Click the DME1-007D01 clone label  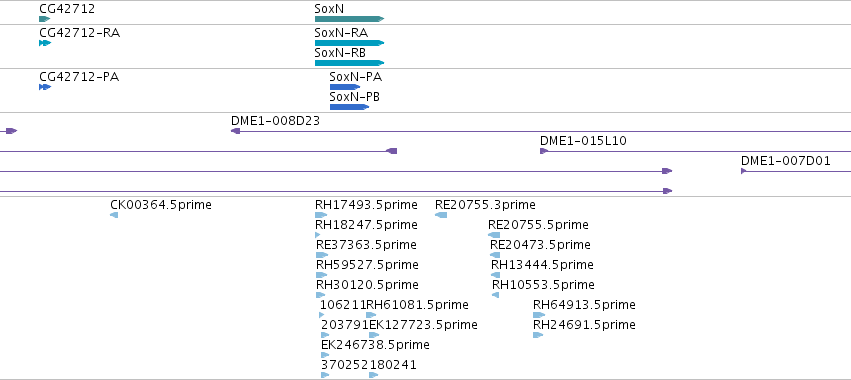[x=785, y=161]
